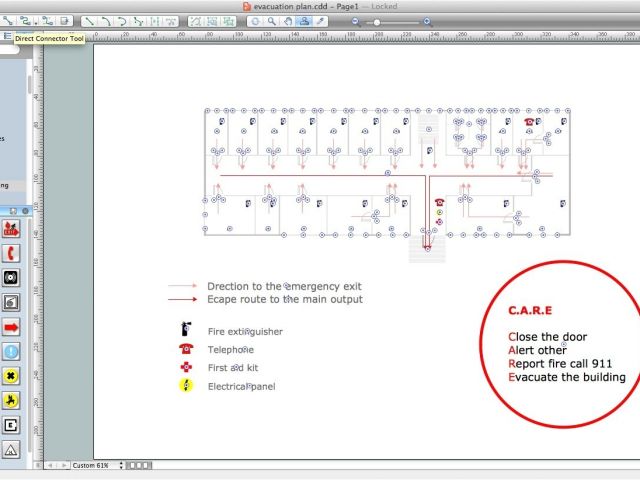Viewport: 640px width, 480px height.
Task: Pick the red telephone shape in library
Action: [x=11, y=254]
